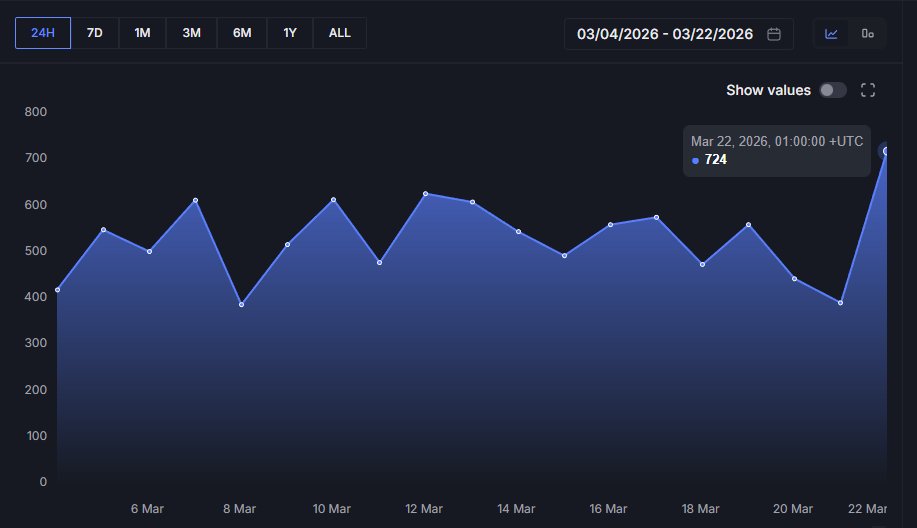Click the 16 Mar x-axis label
Screen dimensions: 917x528
[x=608, y=509]
